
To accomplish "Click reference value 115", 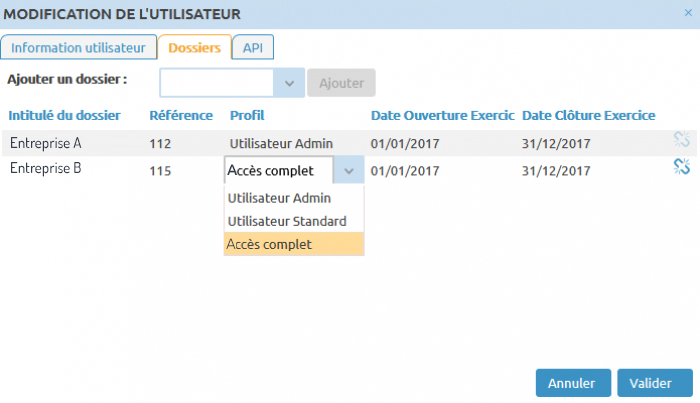I will pyautogui.click(x=160, y=171).
